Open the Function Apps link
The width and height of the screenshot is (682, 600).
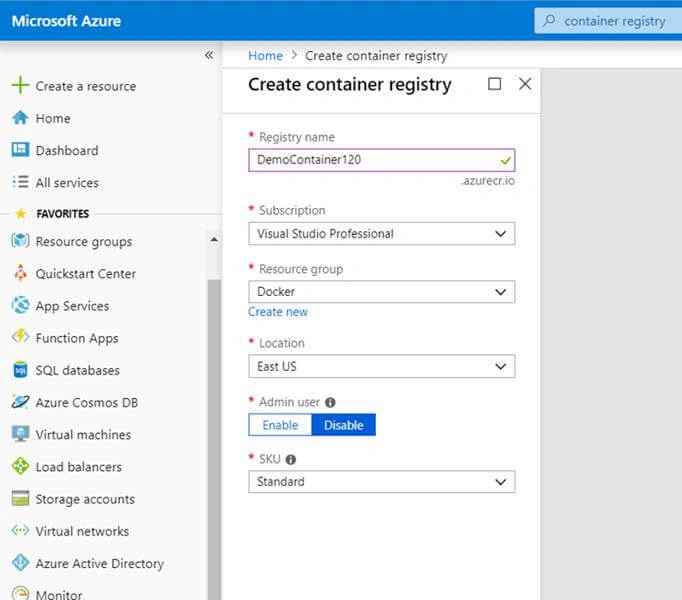77,339
